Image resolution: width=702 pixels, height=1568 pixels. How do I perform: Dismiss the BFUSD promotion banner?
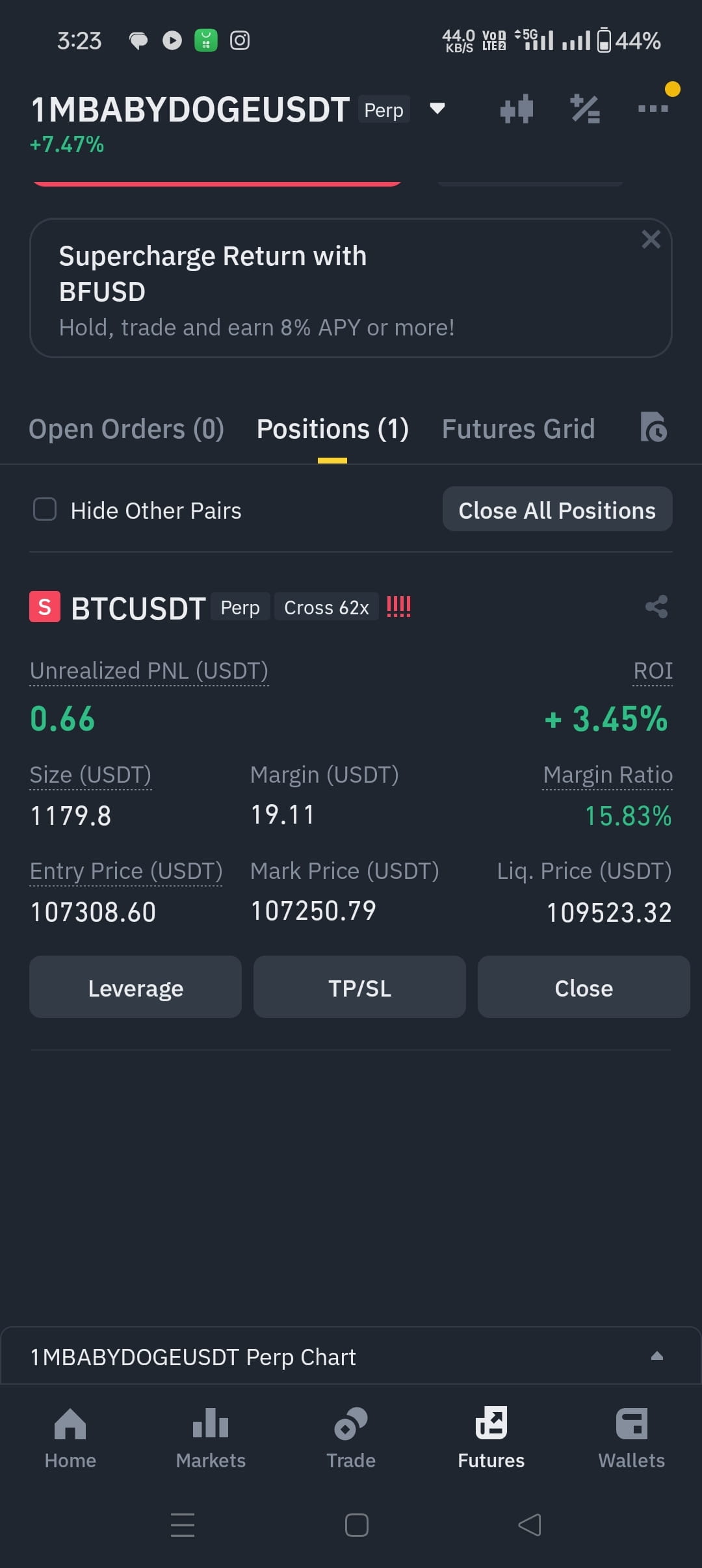point(651,239)
